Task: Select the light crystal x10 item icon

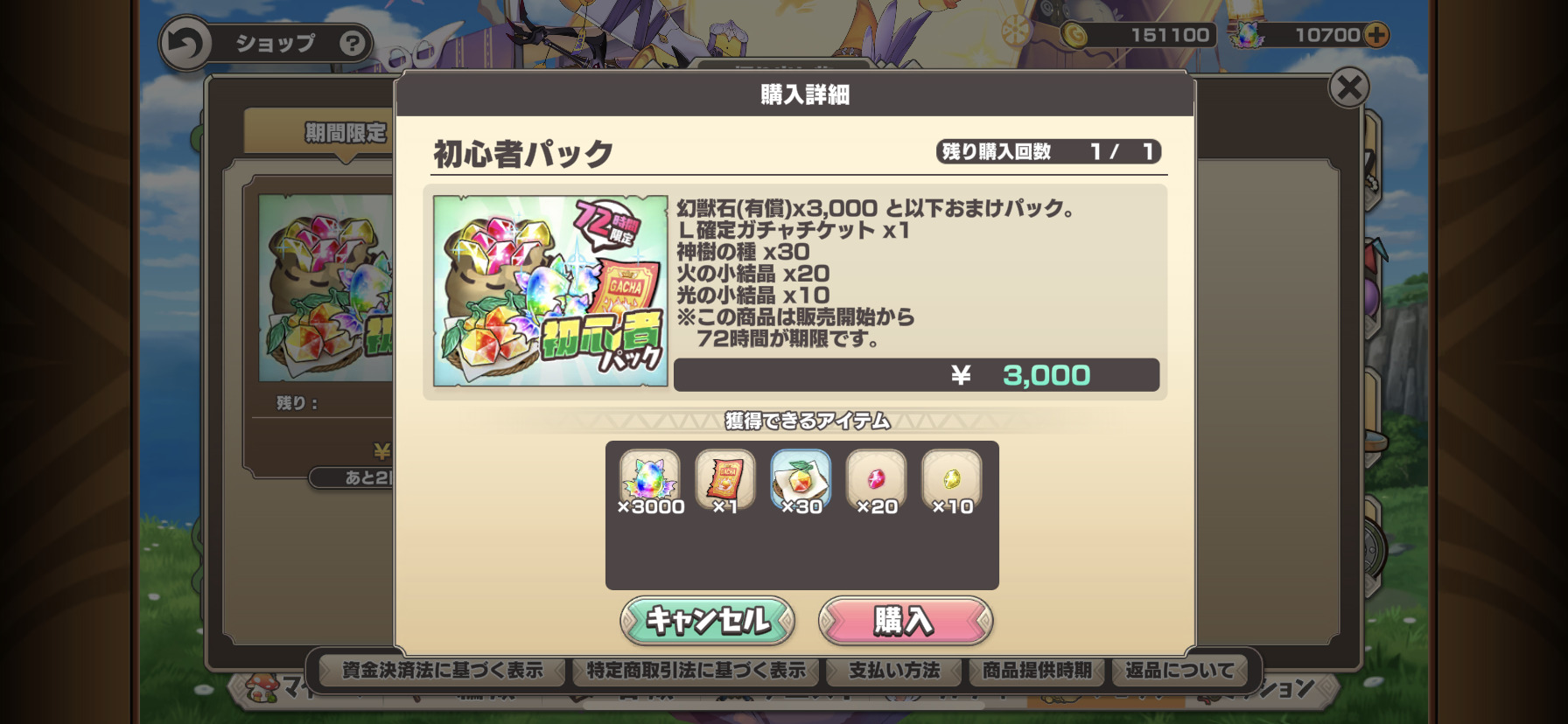Action: click(x=952, y=480)
